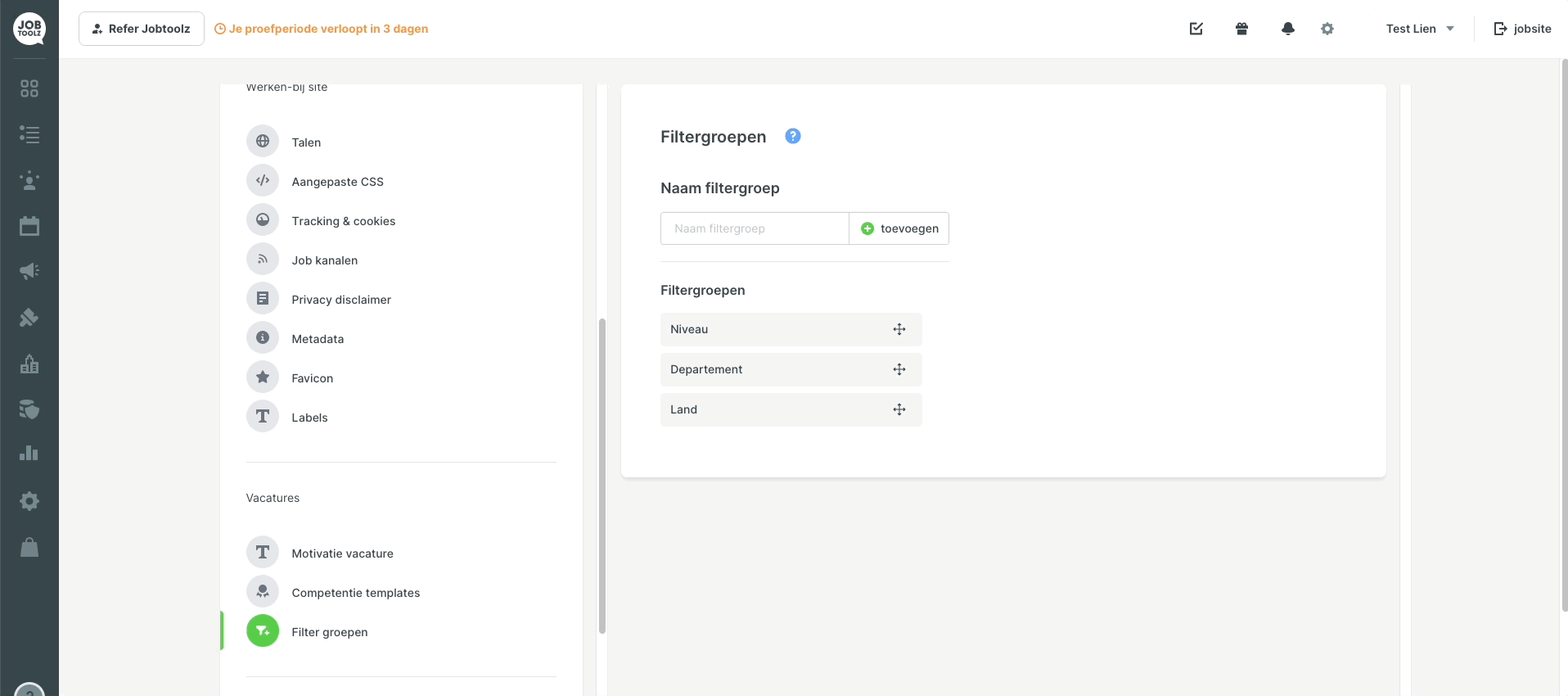Click the toevoegen button
Viewport: 1568px width, 696px height.
[x=899, y=228]
